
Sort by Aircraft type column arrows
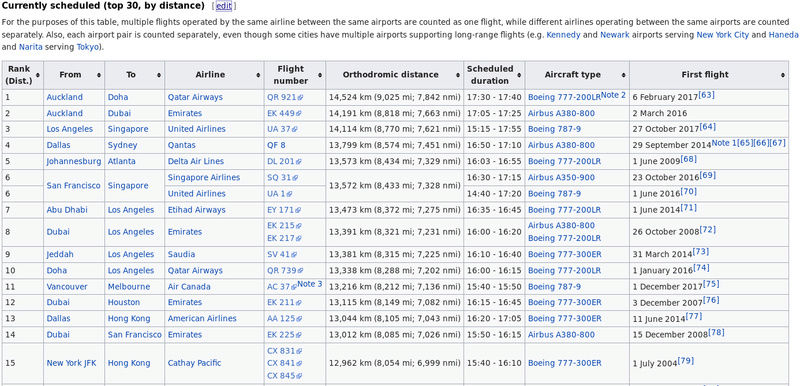(623, 75)
